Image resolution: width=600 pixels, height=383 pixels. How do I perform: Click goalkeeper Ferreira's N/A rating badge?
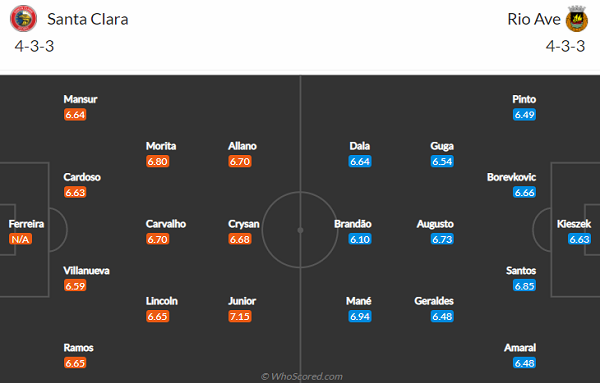20,239
